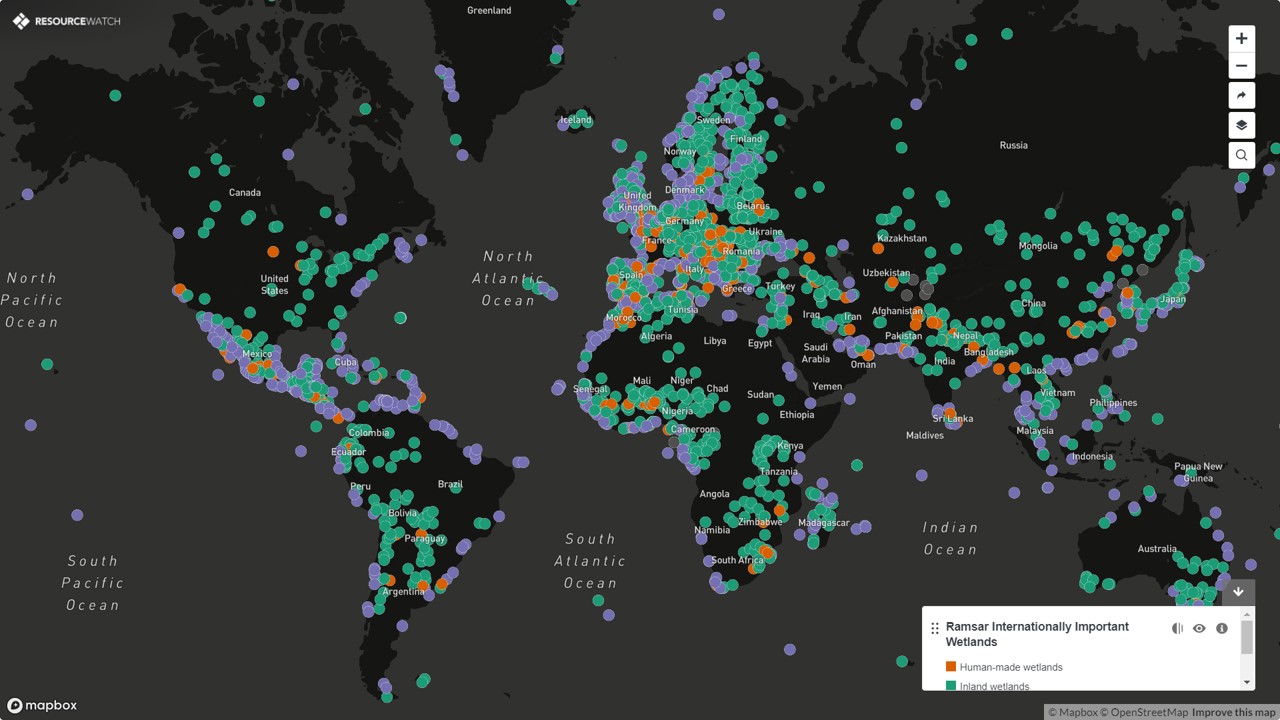Adjust Ramsar layer opacity
The height and width of the screenshot is (720, 1280).
coord(1177,629)
